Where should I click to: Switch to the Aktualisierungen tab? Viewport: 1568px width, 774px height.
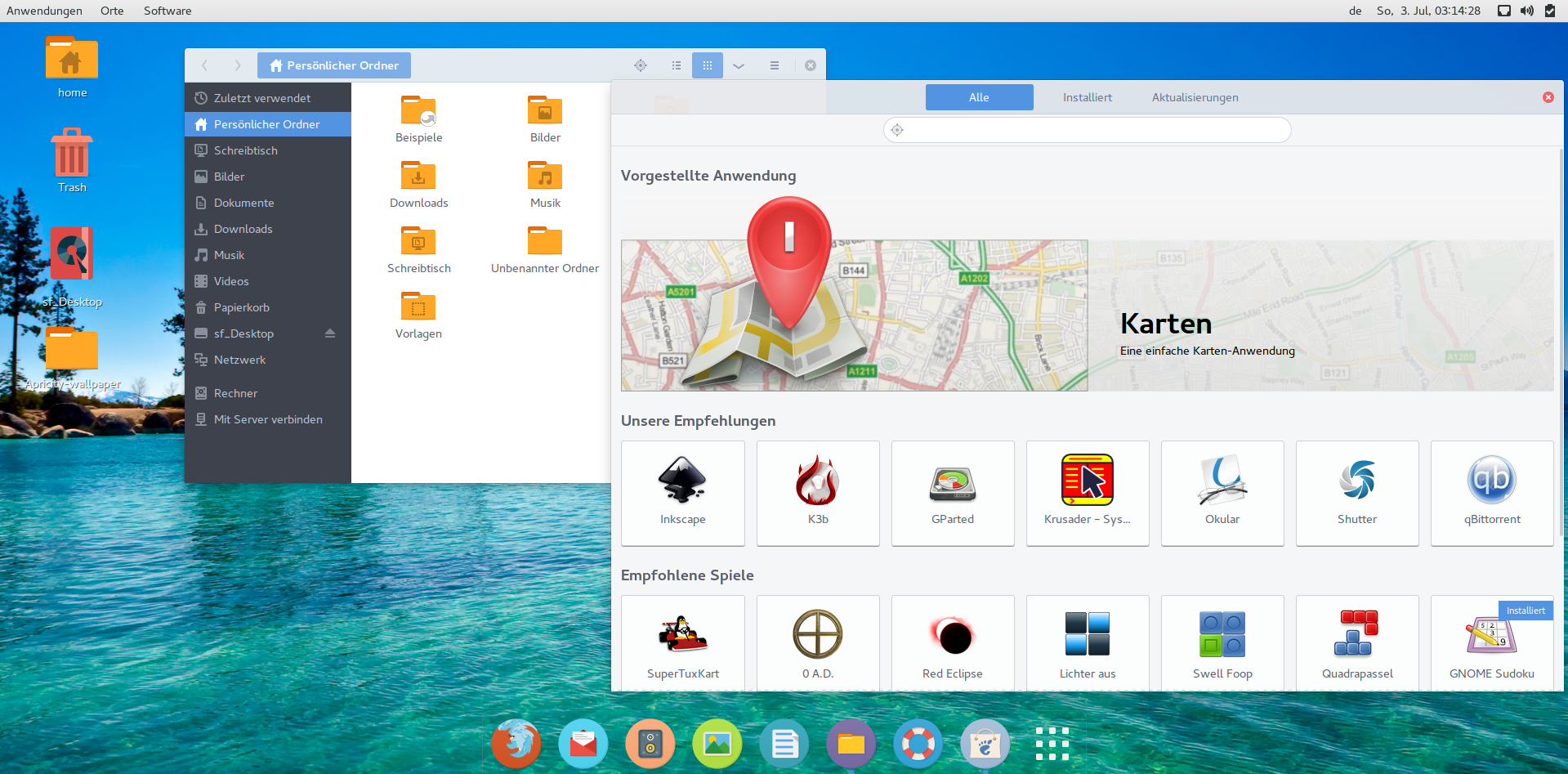tap(1195, 97)
